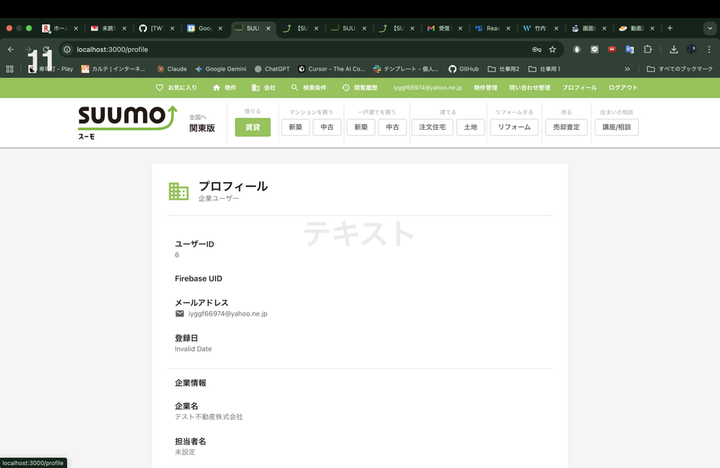
Task: Open the GitHub bookmark
Action: point(463,69)
